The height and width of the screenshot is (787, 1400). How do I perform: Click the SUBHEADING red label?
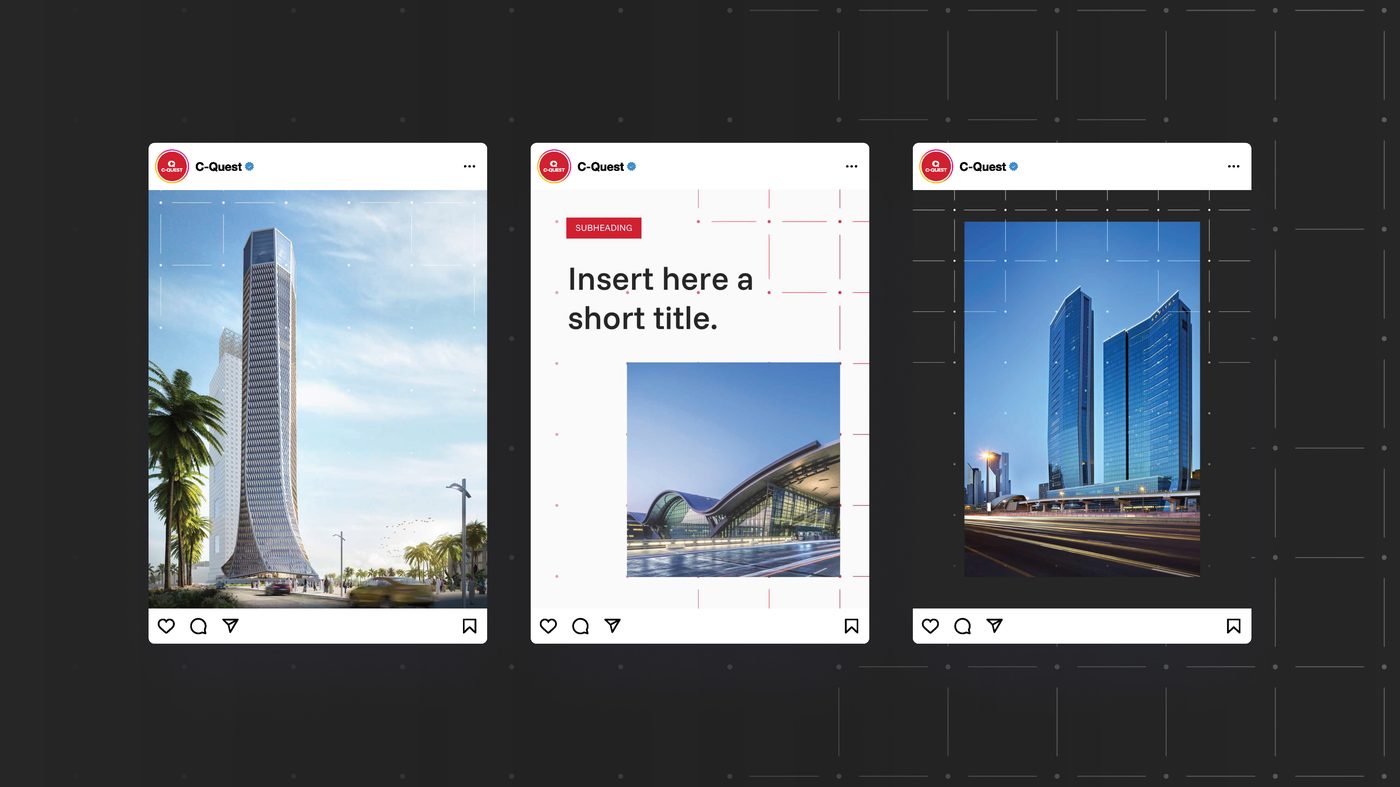coord(603,227)
